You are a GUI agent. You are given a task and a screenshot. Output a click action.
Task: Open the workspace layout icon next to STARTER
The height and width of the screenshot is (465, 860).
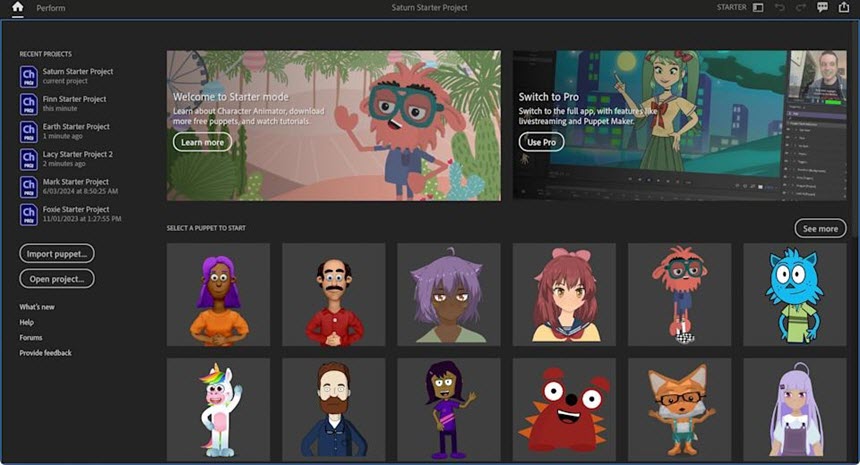pyautogui.click(x=758, y=8)
